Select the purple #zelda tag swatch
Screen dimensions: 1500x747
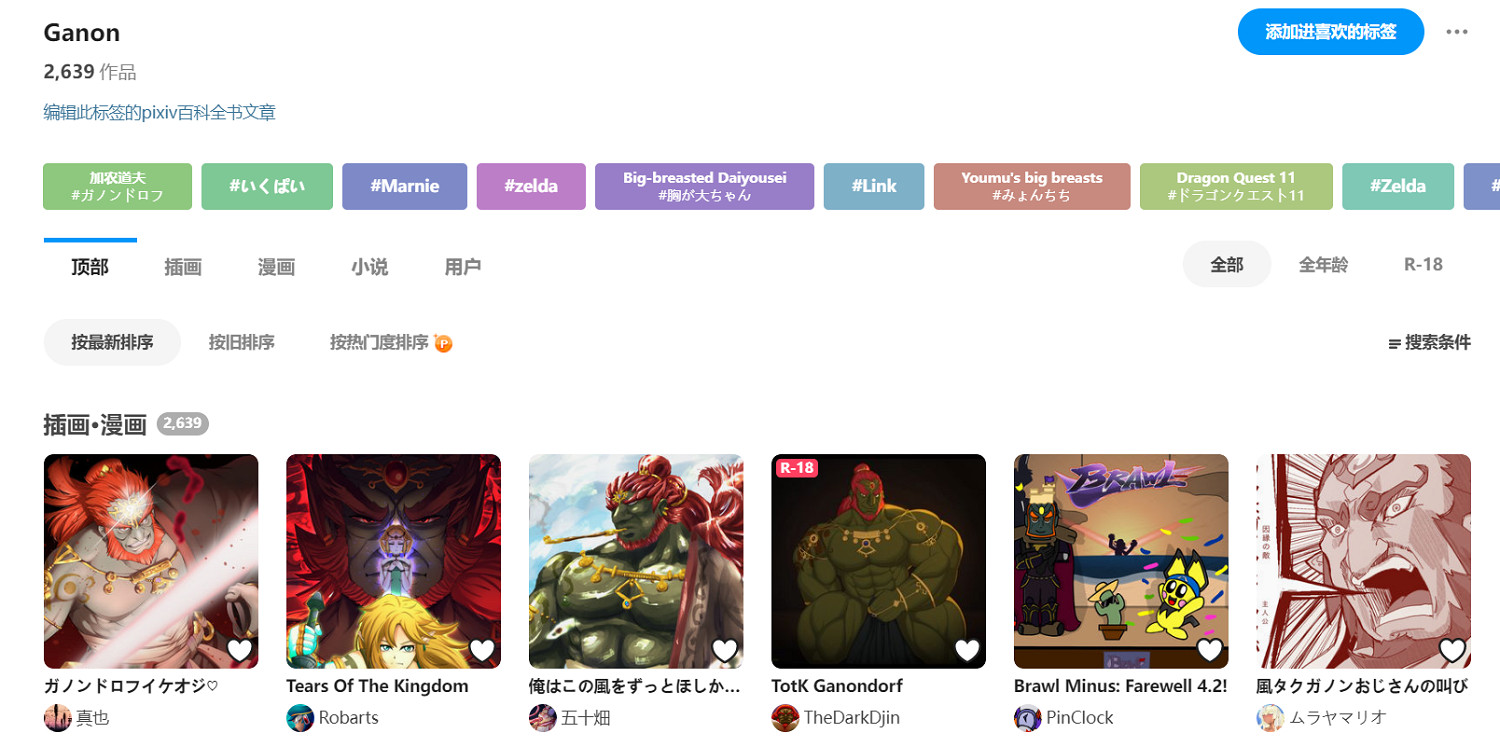tap(531, 186)
